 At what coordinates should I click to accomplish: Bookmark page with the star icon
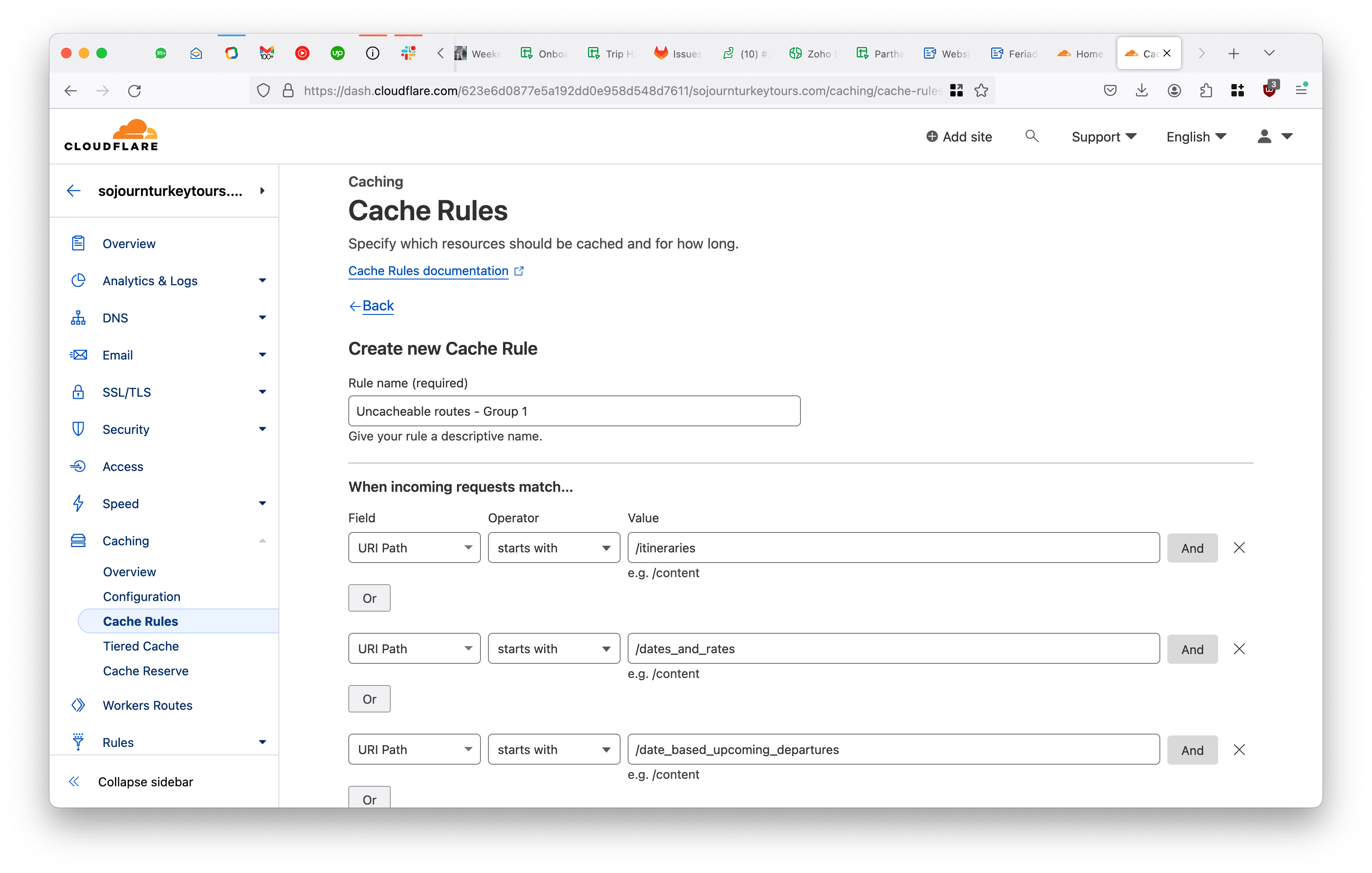981,91
